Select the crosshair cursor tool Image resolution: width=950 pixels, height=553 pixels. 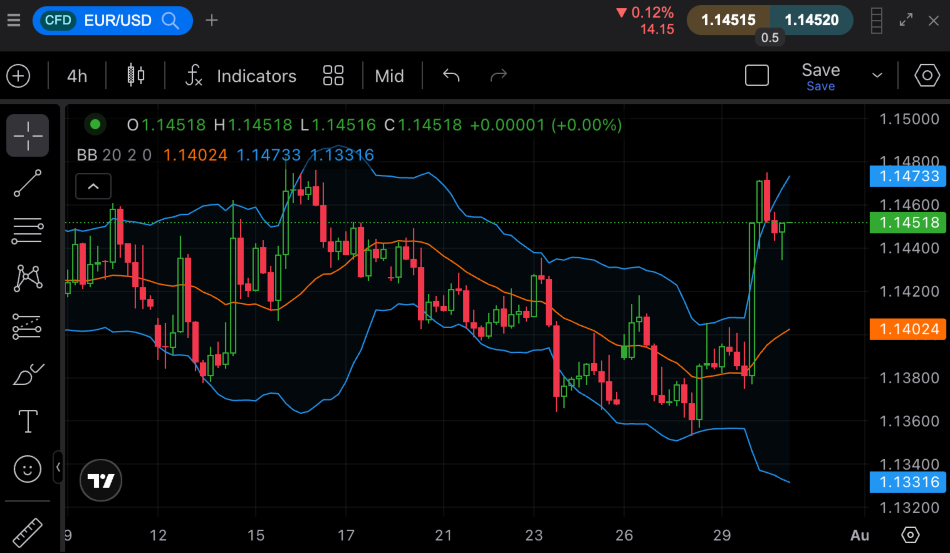28,136
